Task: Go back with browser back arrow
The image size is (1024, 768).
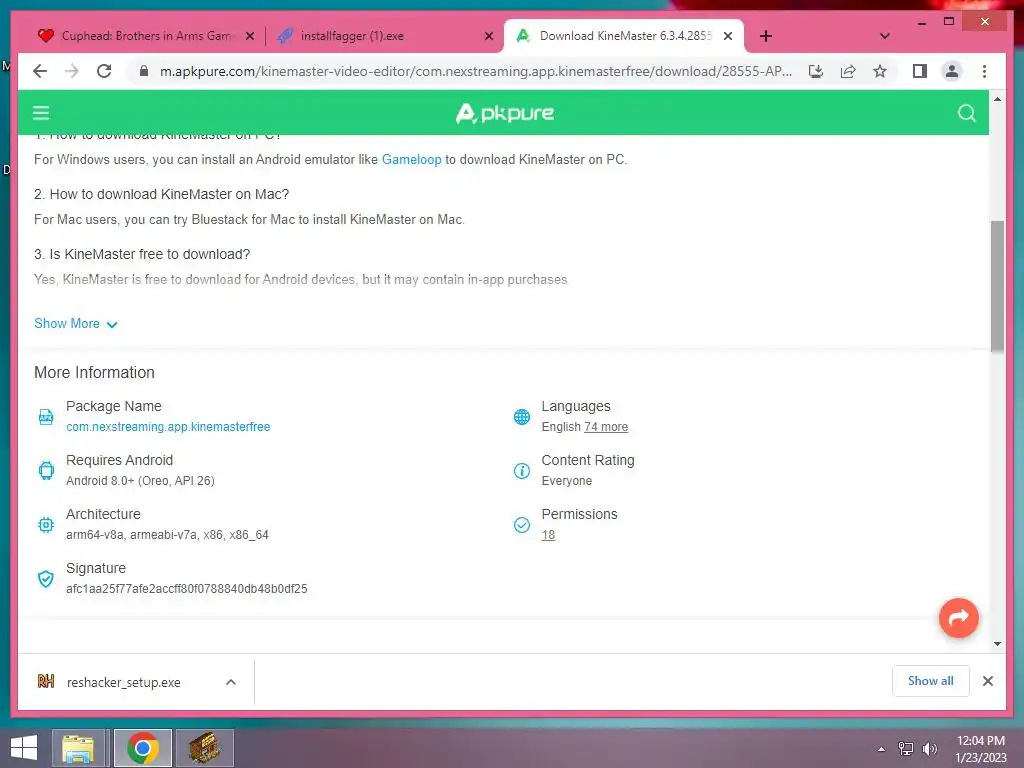Action: click(40, 71)
